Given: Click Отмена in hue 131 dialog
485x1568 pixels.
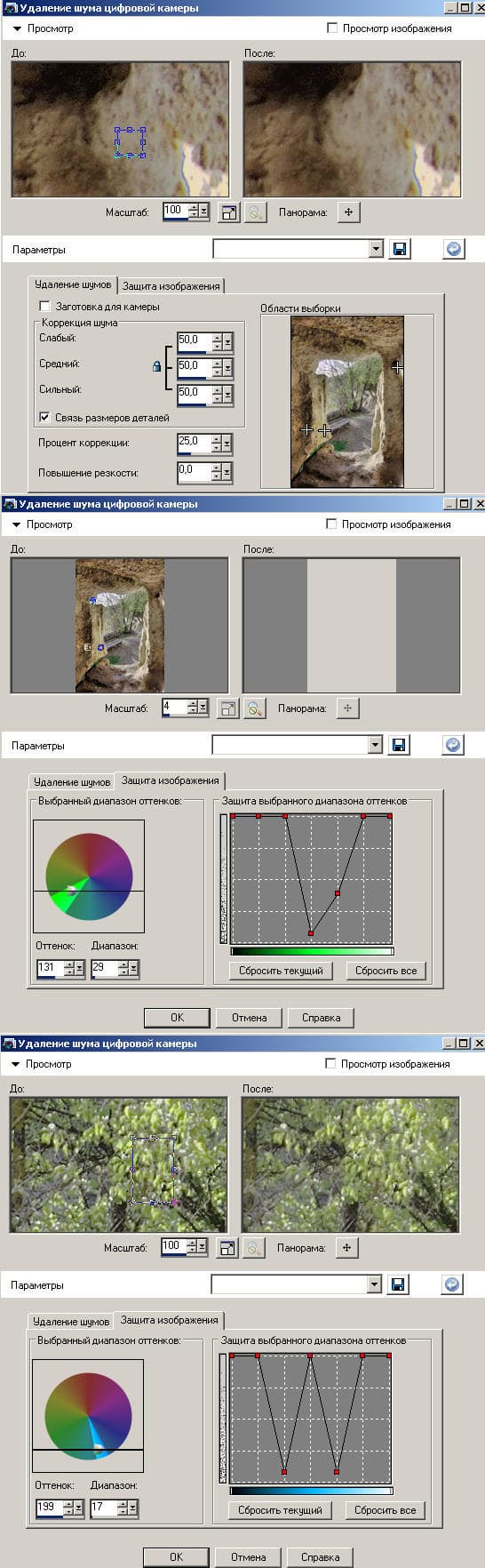Looking at the screenshot, I should pos(249,1018).
